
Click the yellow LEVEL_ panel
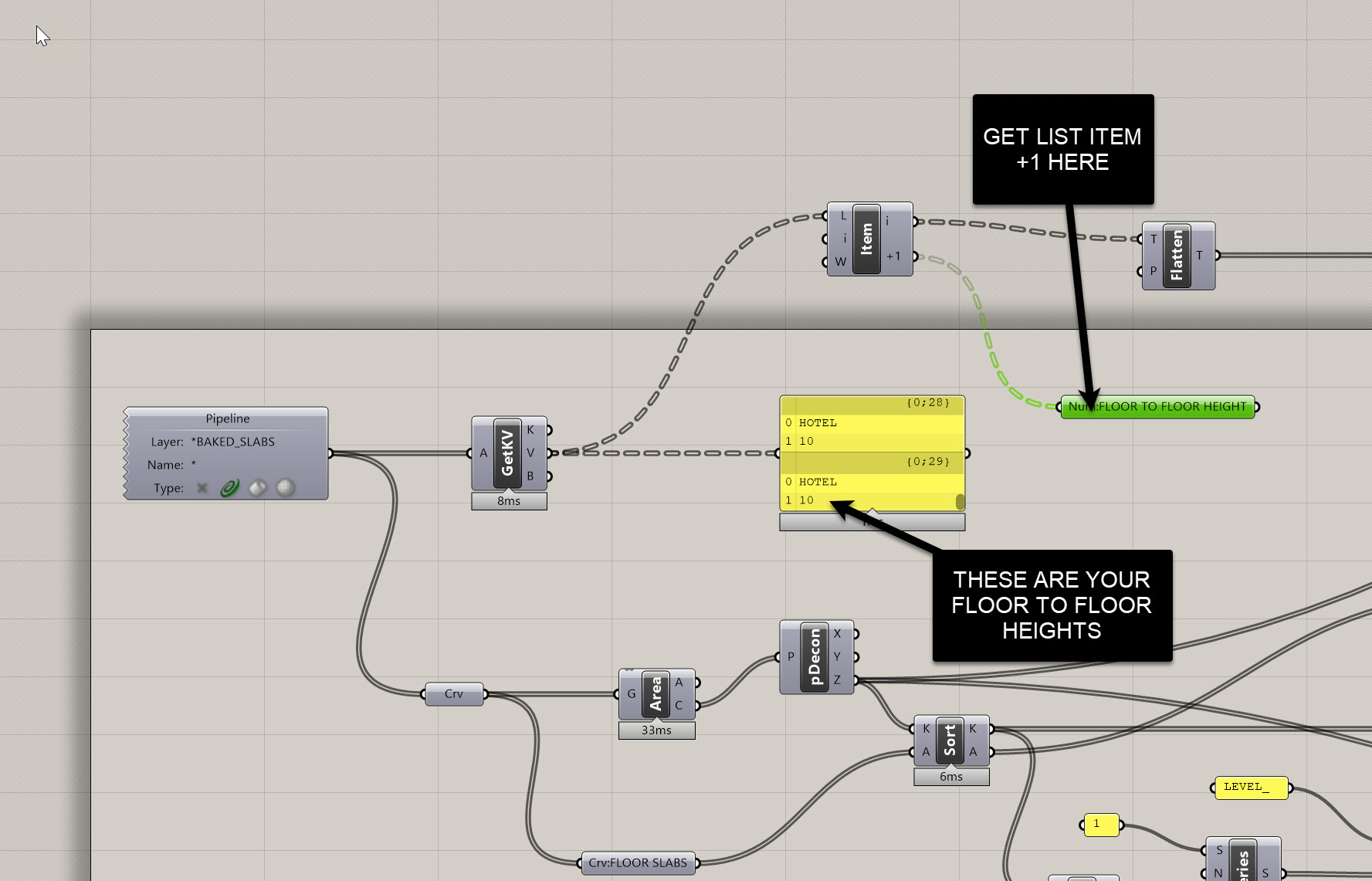tap(1250, 788)
